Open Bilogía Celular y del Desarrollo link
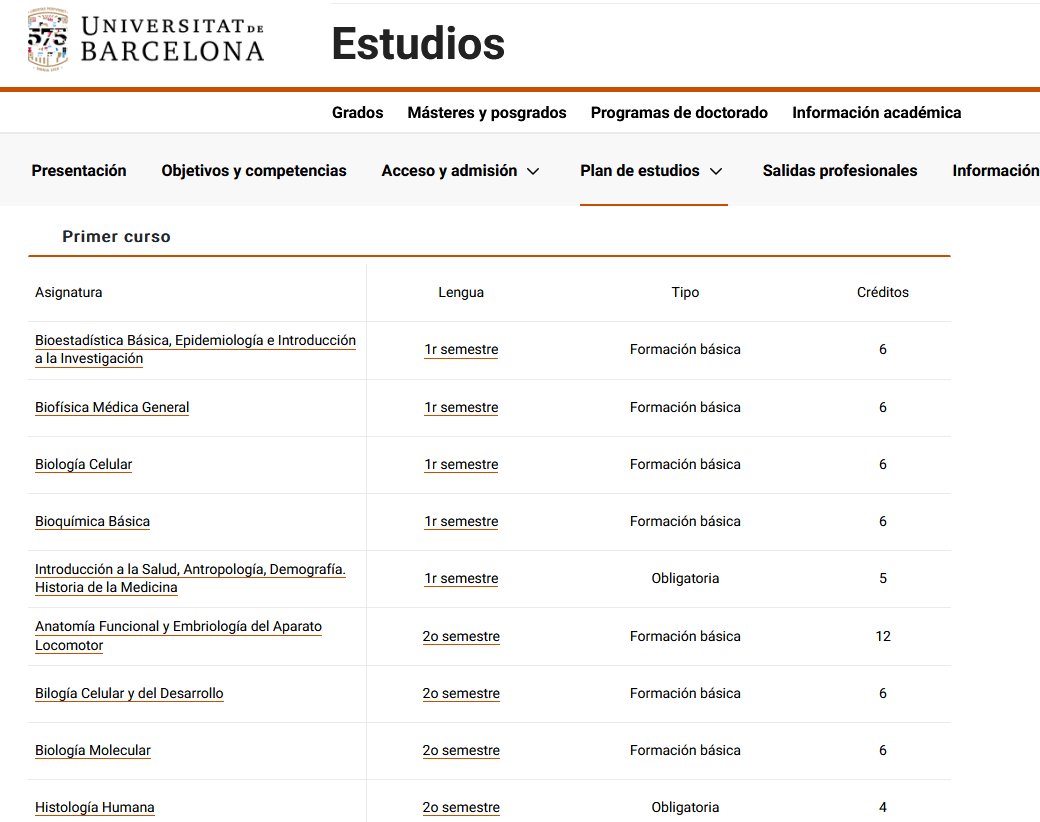This screenshot has height=822, width=1040. coord(129,693)
